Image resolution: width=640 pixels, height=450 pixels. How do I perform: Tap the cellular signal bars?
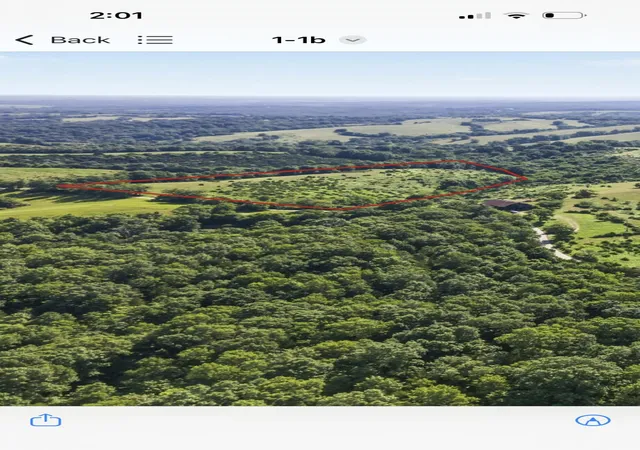tap(475, 16)
